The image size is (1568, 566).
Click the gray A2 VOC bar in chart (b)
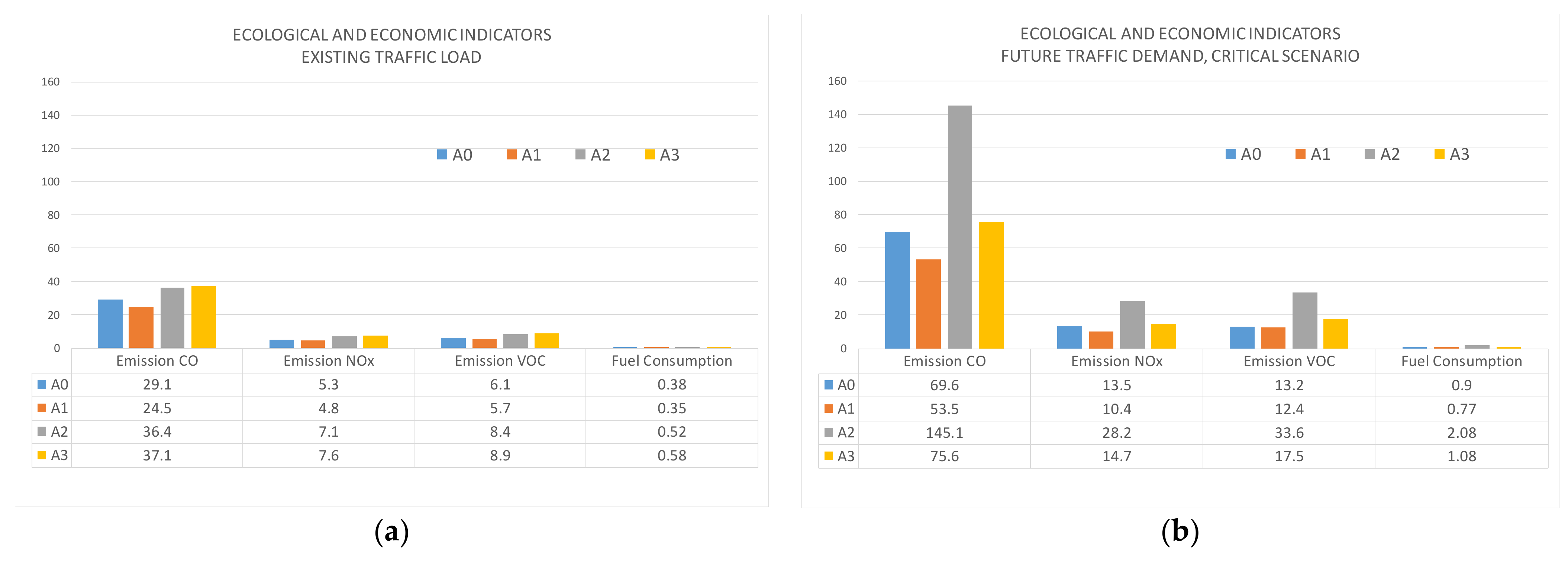click(1305, 320)
